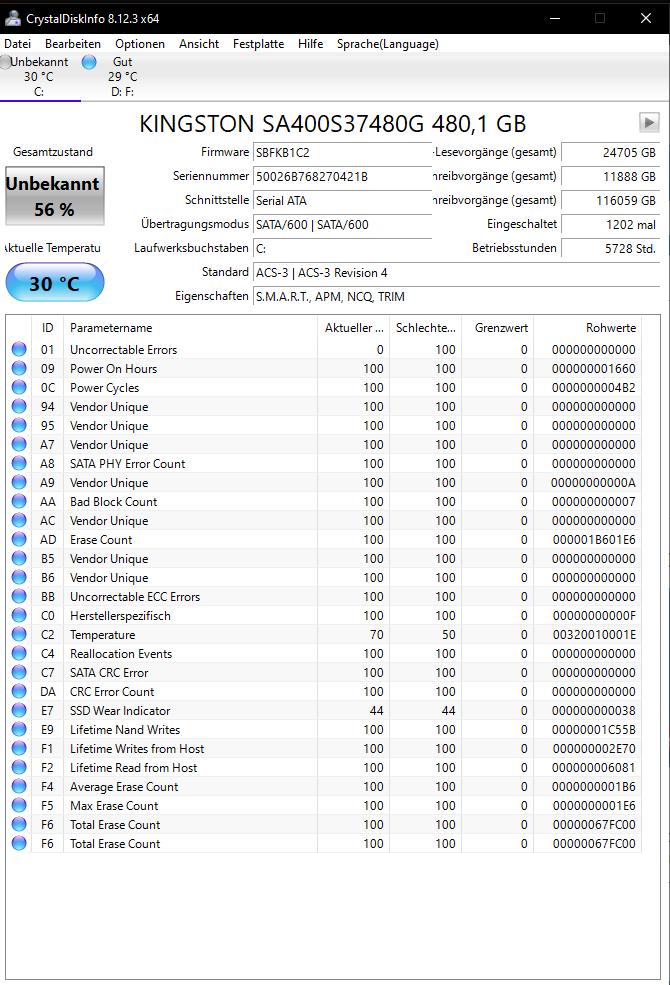This screenshot has width=670, height=985.
Task: Click the status icon for Bad Block Count
Action: coord(19,501)
